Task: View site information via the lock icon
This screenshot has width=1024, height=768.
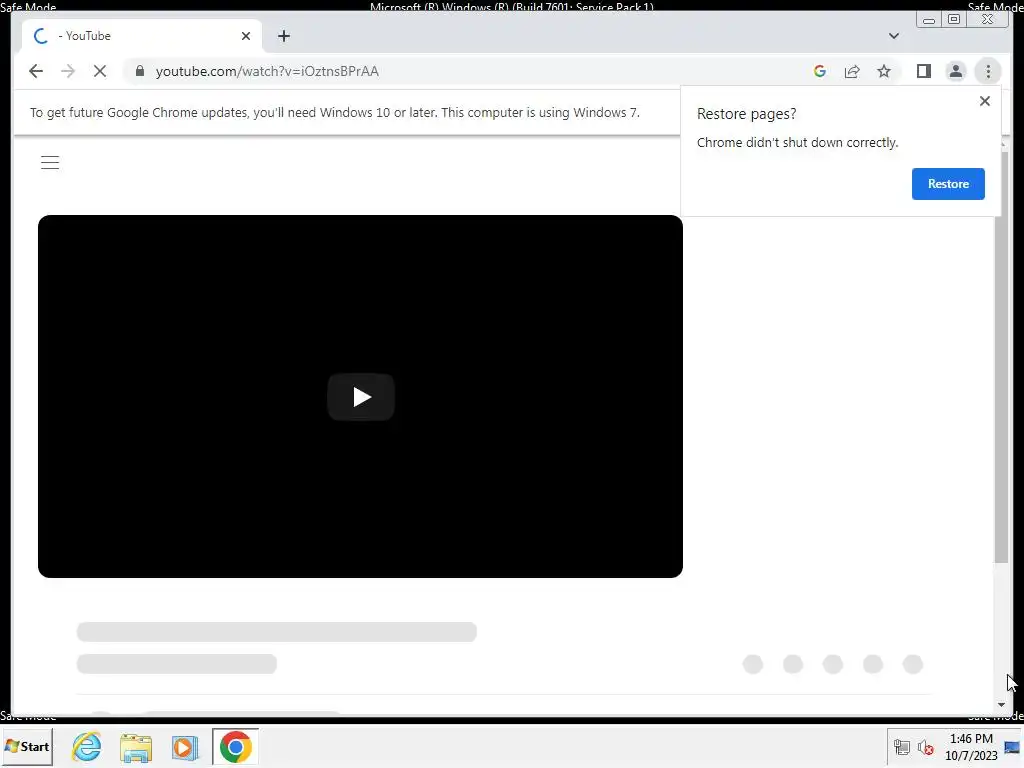Action: tap(139, 71)
